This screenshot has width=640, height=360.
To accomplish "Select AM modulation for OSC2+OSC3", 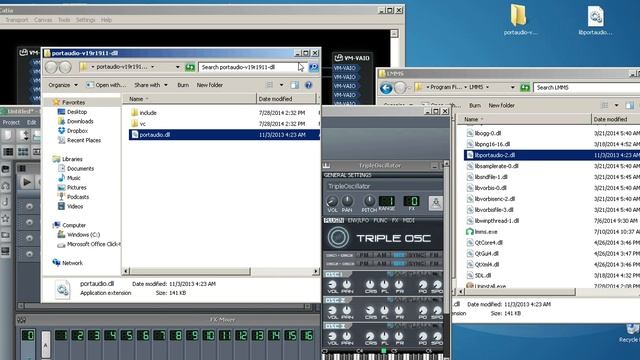I will (381, 264).
